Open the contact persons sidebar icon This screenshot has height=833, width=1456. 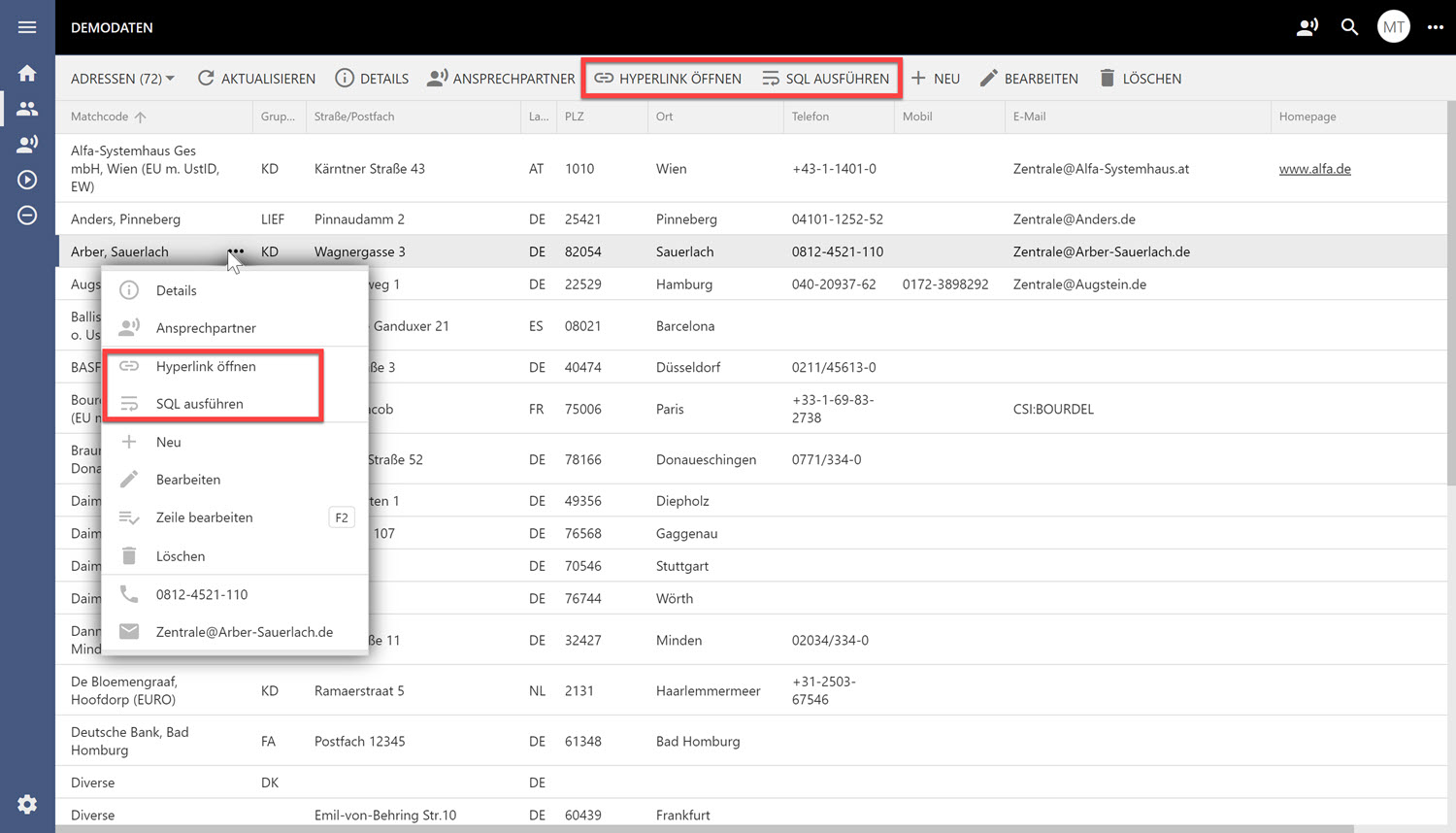point(27,144)
